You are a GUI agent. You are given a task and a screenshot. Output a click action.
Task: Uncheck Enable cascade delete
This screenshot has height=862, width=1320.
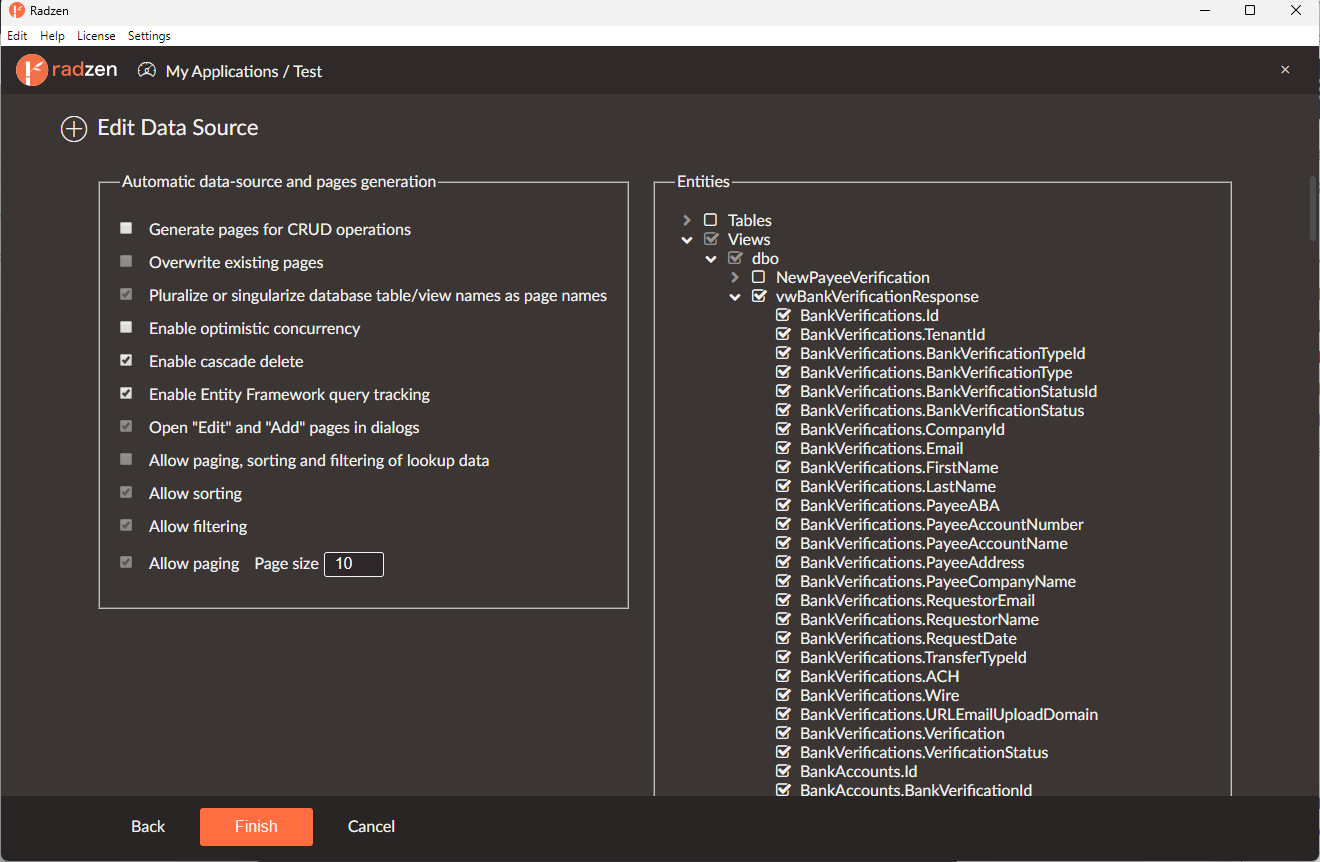[x=126, y=361]
